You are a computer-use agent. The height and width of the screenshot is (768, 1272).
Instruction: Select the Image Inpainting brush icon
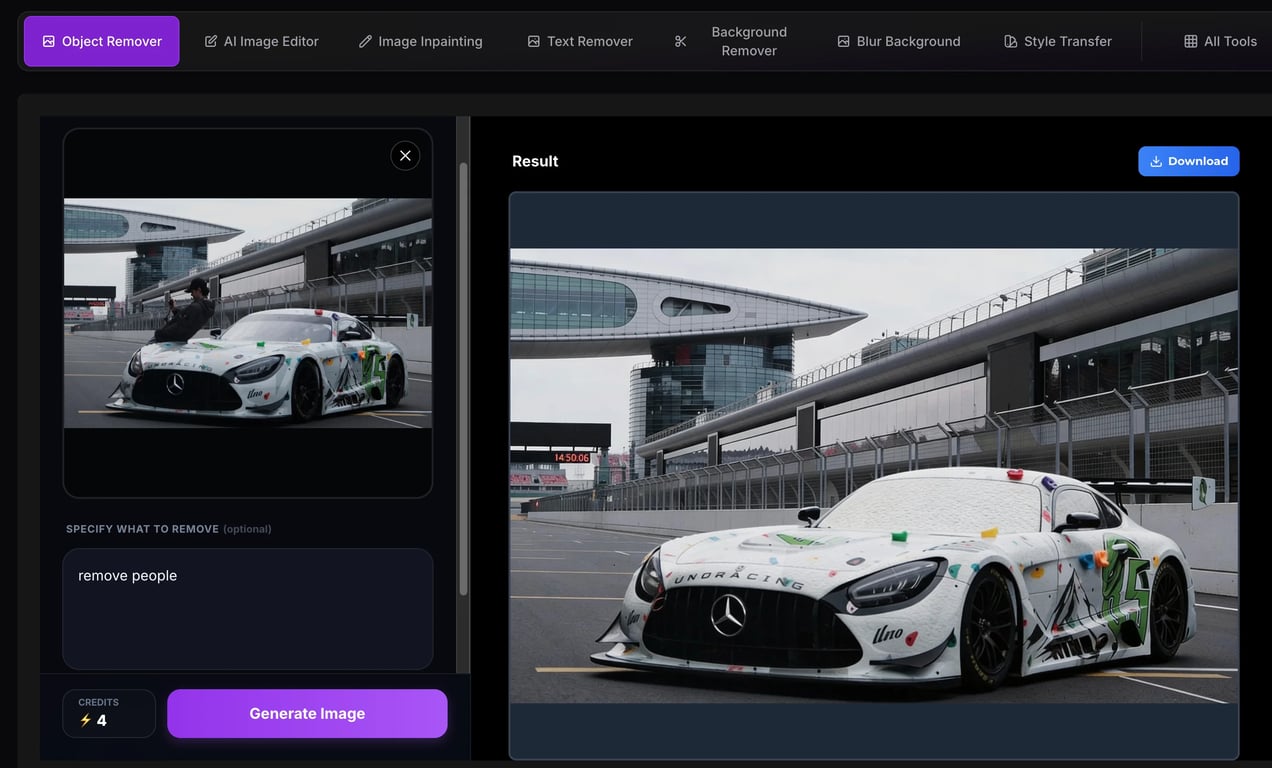(366, 41)
